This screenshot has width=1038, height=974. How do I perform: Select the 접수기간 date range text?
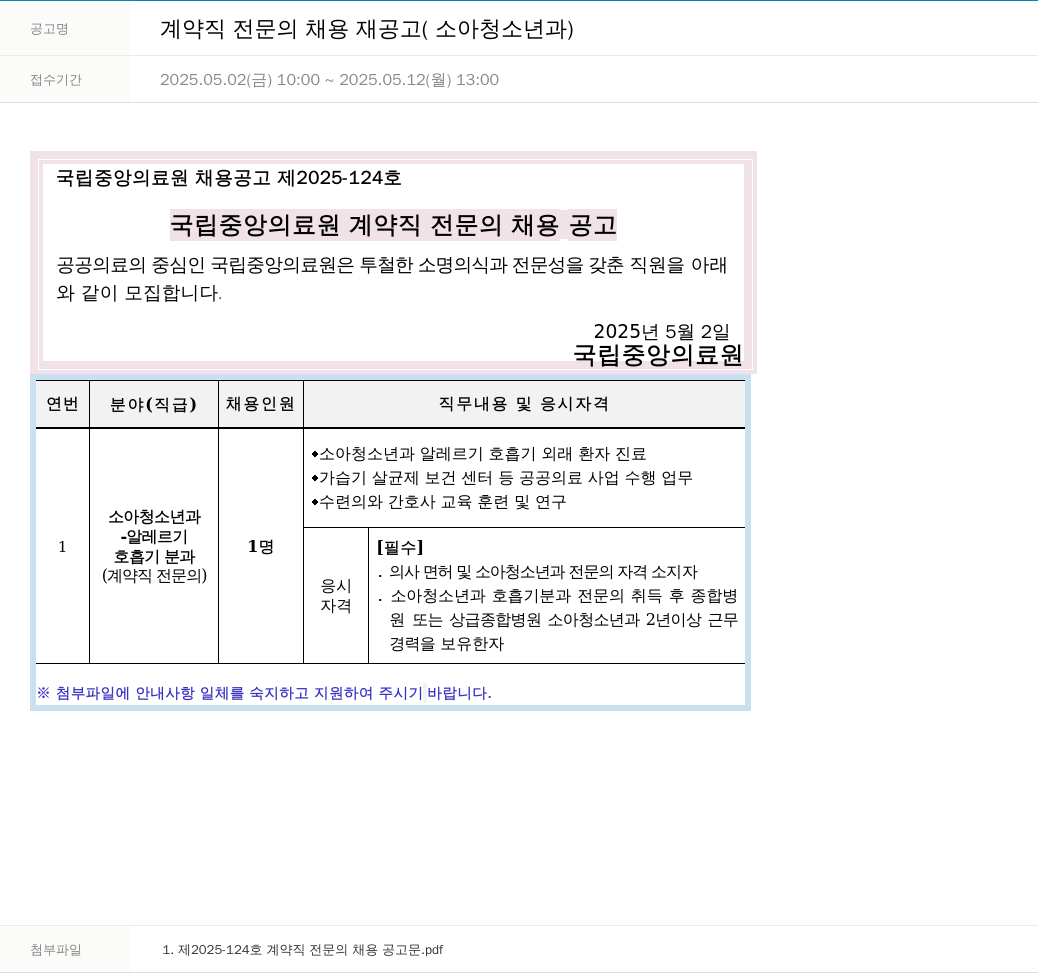329,79
